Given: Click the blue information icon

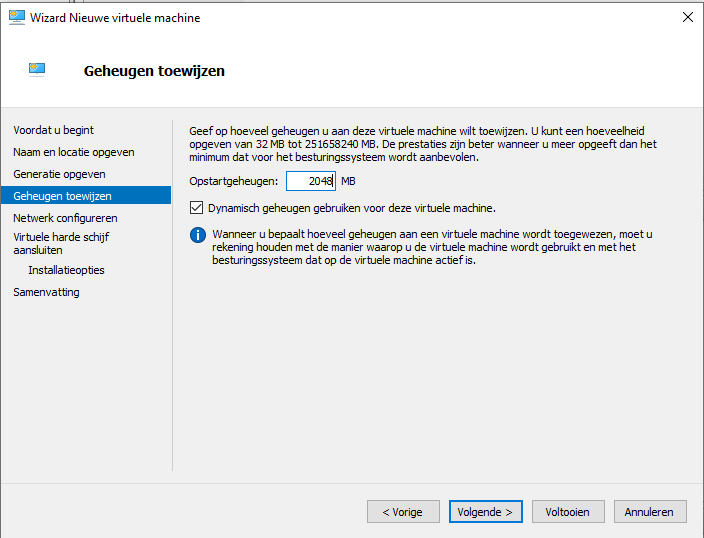Looking at the screenshot, I should click(x=198, y=235).
